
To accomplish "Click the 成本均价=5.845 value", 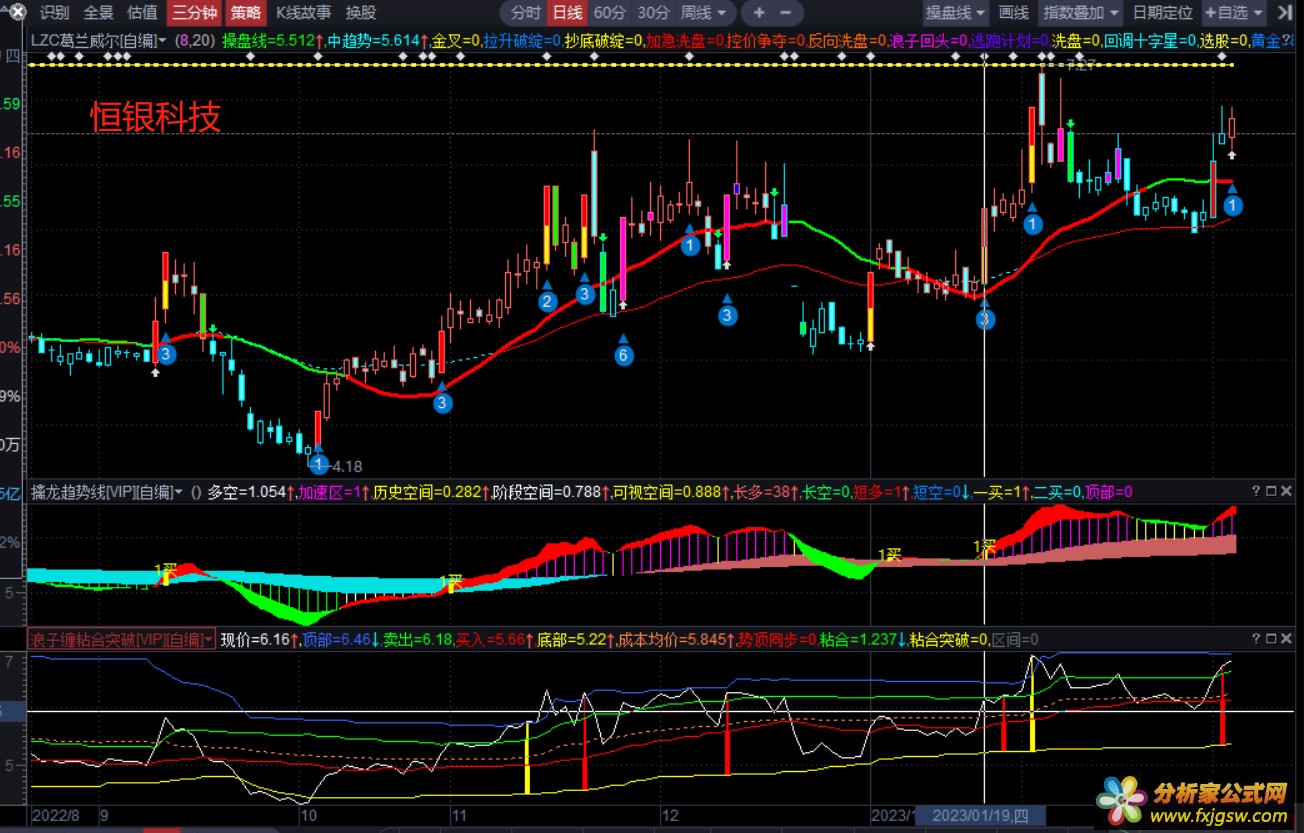I will tap(671, 639).
